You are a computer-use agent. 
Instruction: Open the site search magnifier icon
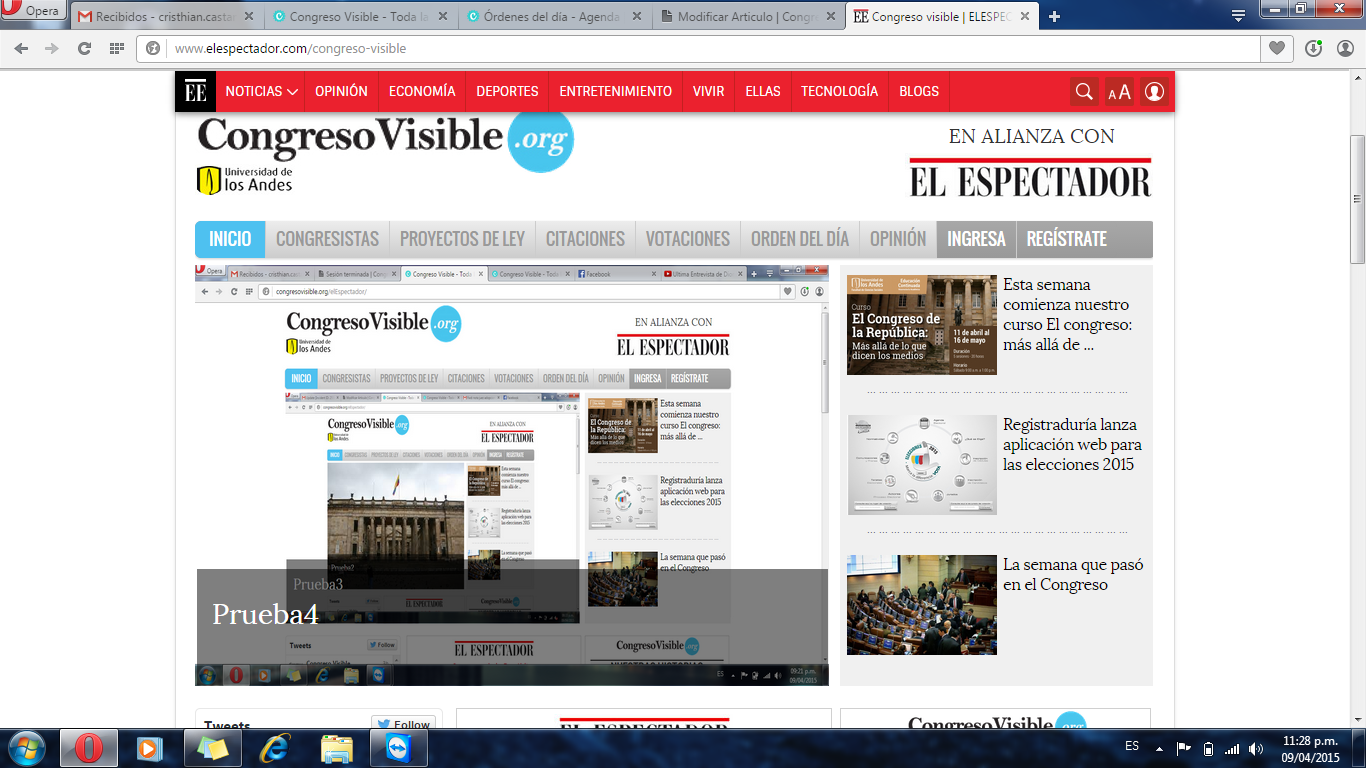click(x=1083, y=92)
